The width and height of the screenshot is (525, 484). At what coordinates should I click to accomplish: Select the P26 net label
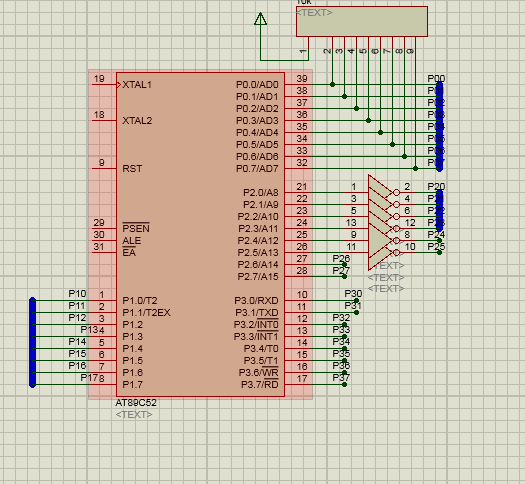coord(341,258)
